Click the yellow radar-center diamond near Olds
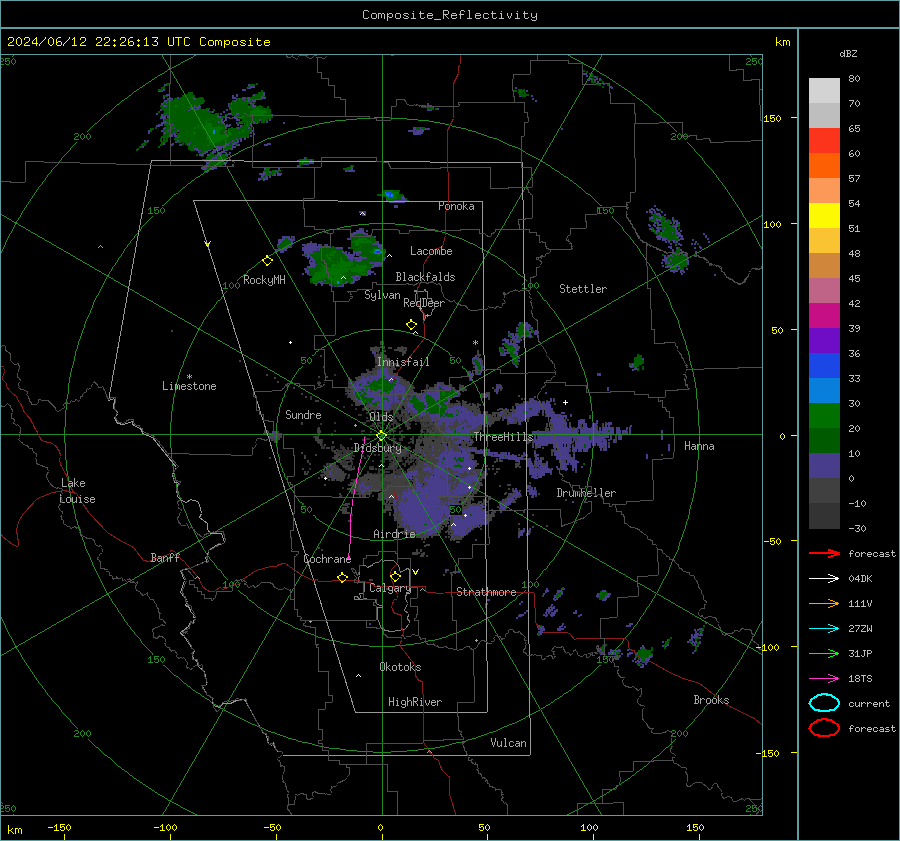The image size is (900, 841). (x=381, y=436)
